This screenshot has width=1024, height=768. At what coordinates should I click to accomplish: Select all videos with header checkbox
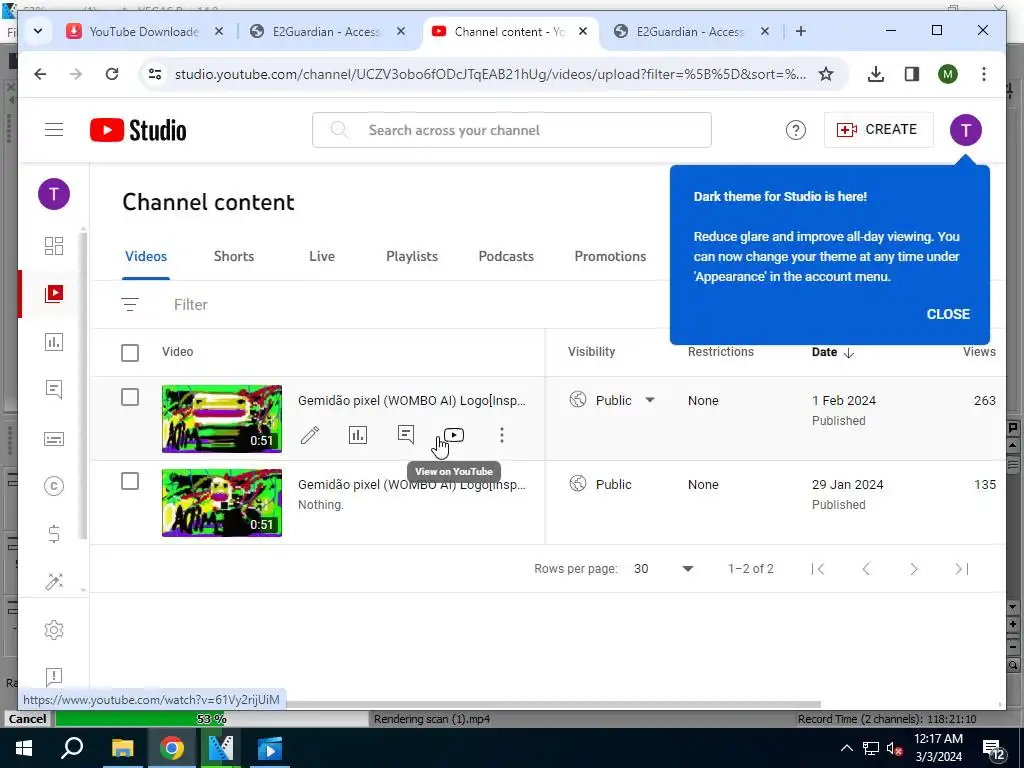coord(130,353)
